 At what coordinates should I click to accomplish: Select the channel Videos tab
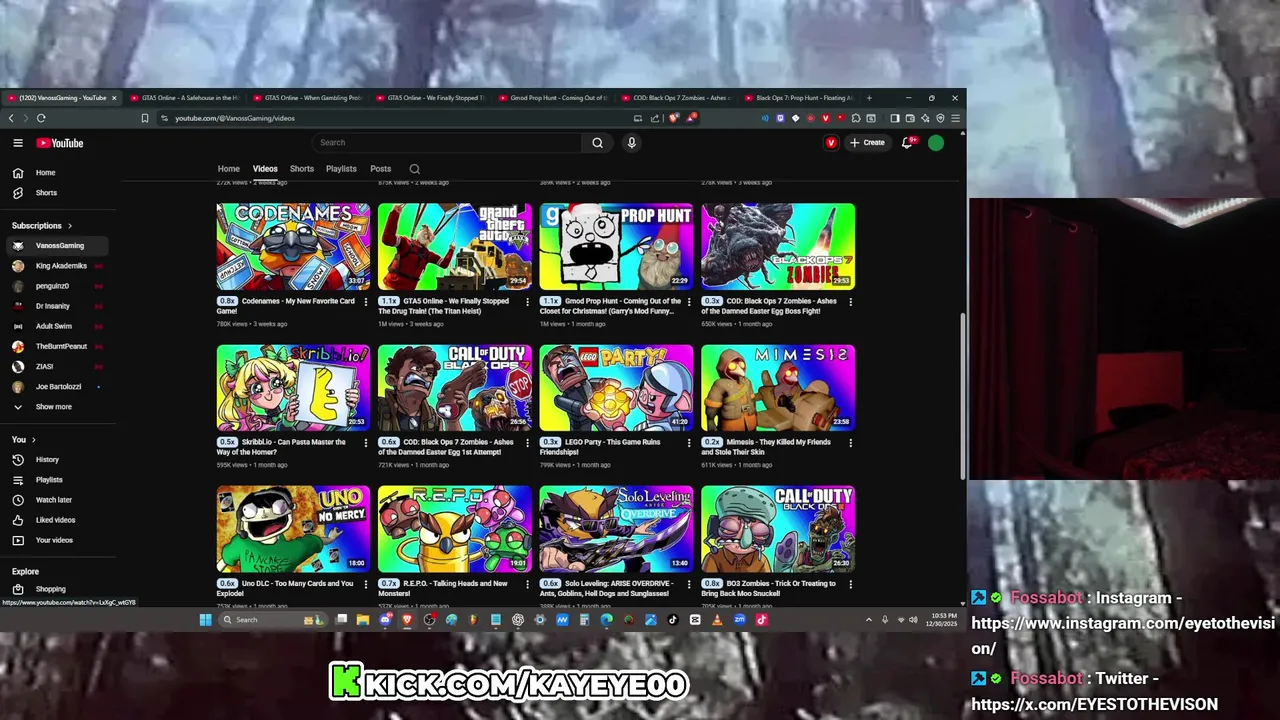(x=265, y=169)
